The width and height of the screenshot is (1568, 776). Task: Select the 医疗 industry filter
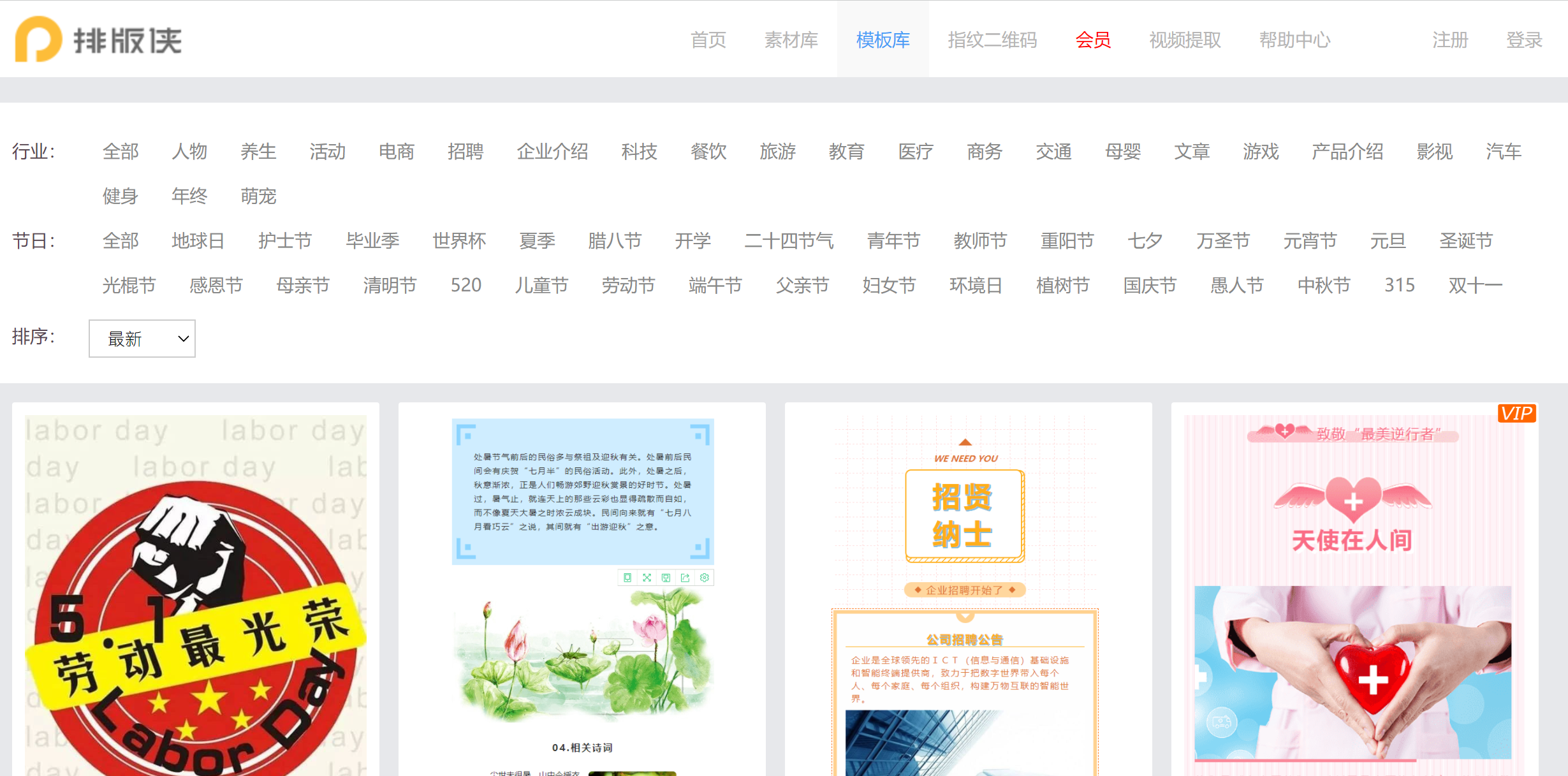[915, 151]
